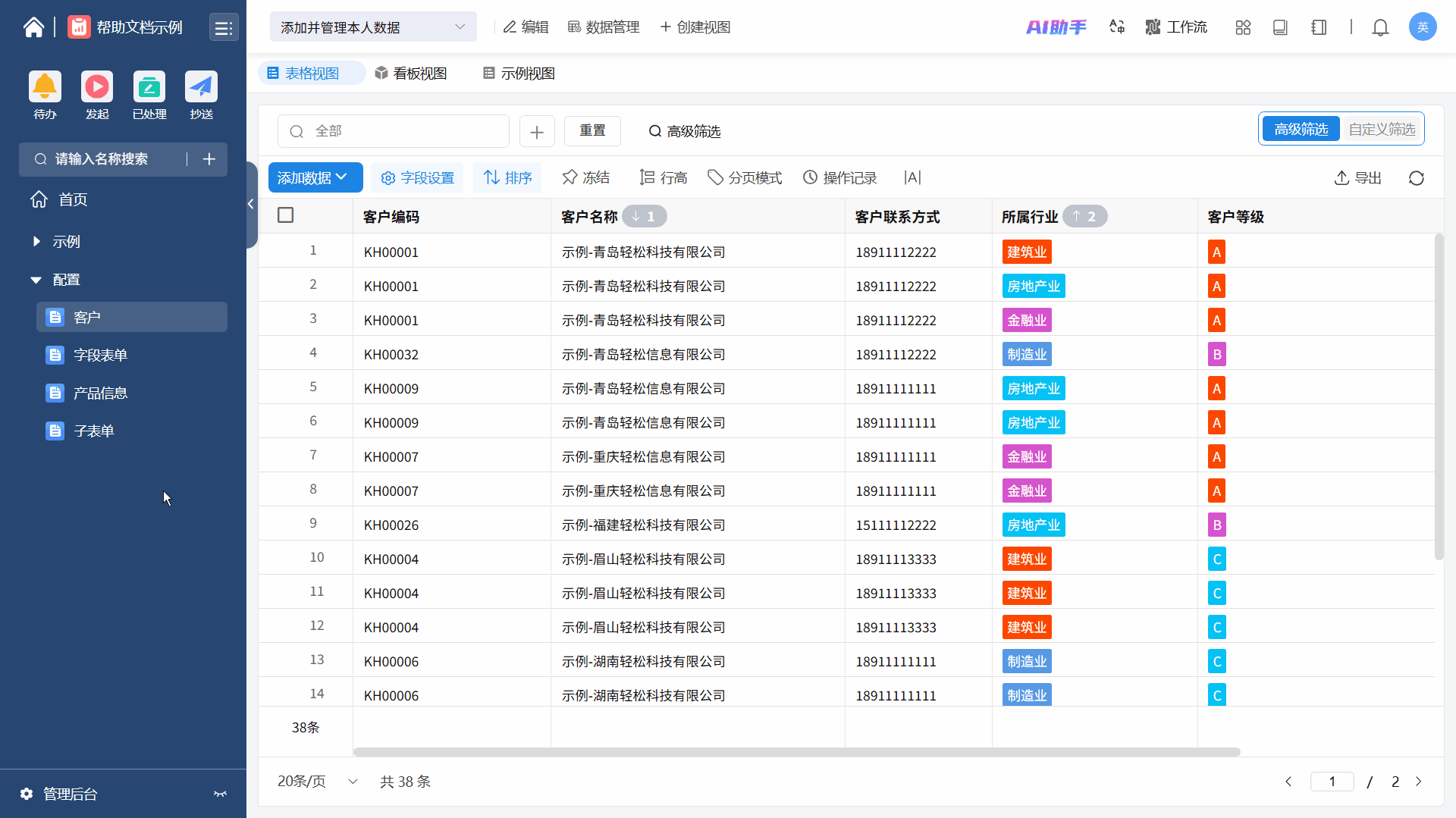1456x818 pixels.
Task: Focus the 全部 search field
Action: click(x=394, y=131)
